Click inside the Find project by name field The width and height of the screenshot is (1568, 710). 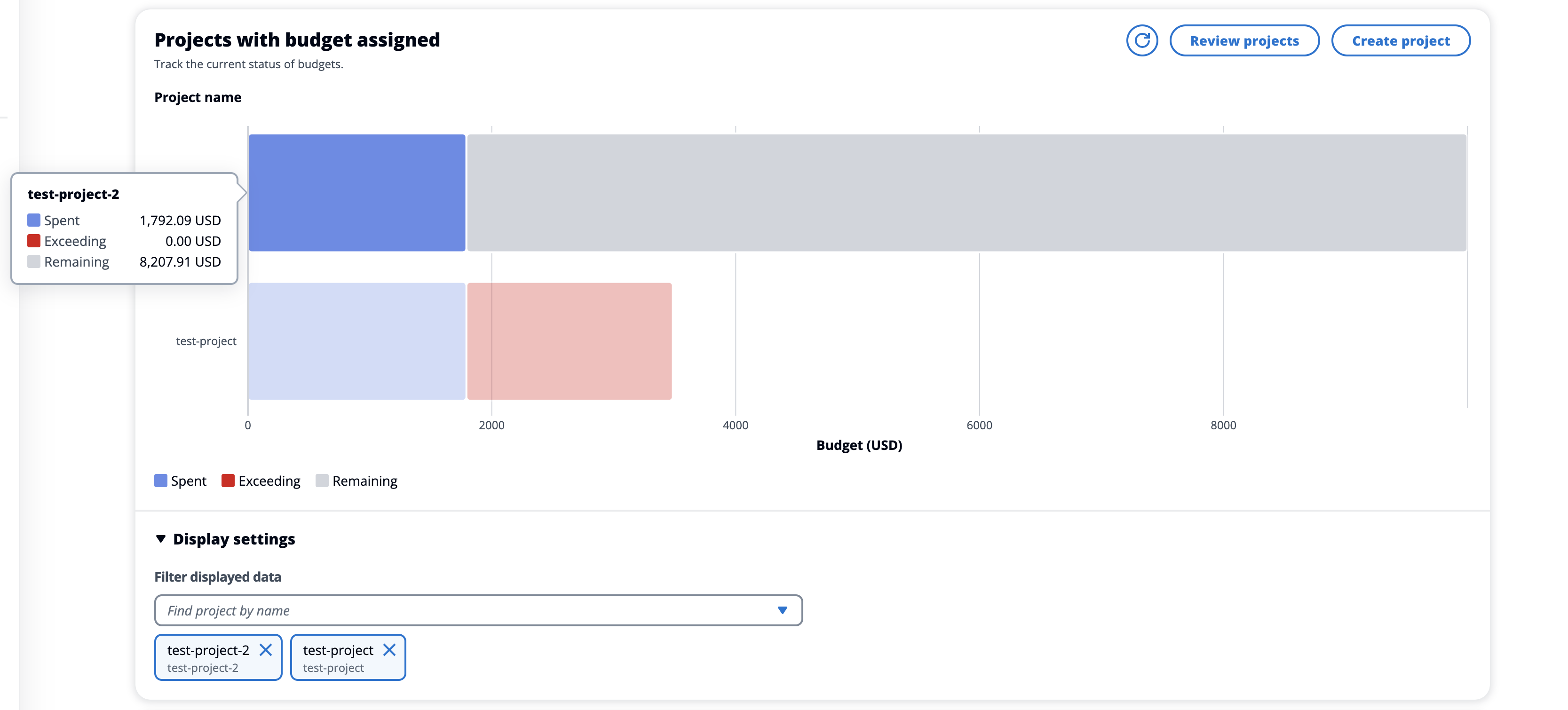click(426, 610)
